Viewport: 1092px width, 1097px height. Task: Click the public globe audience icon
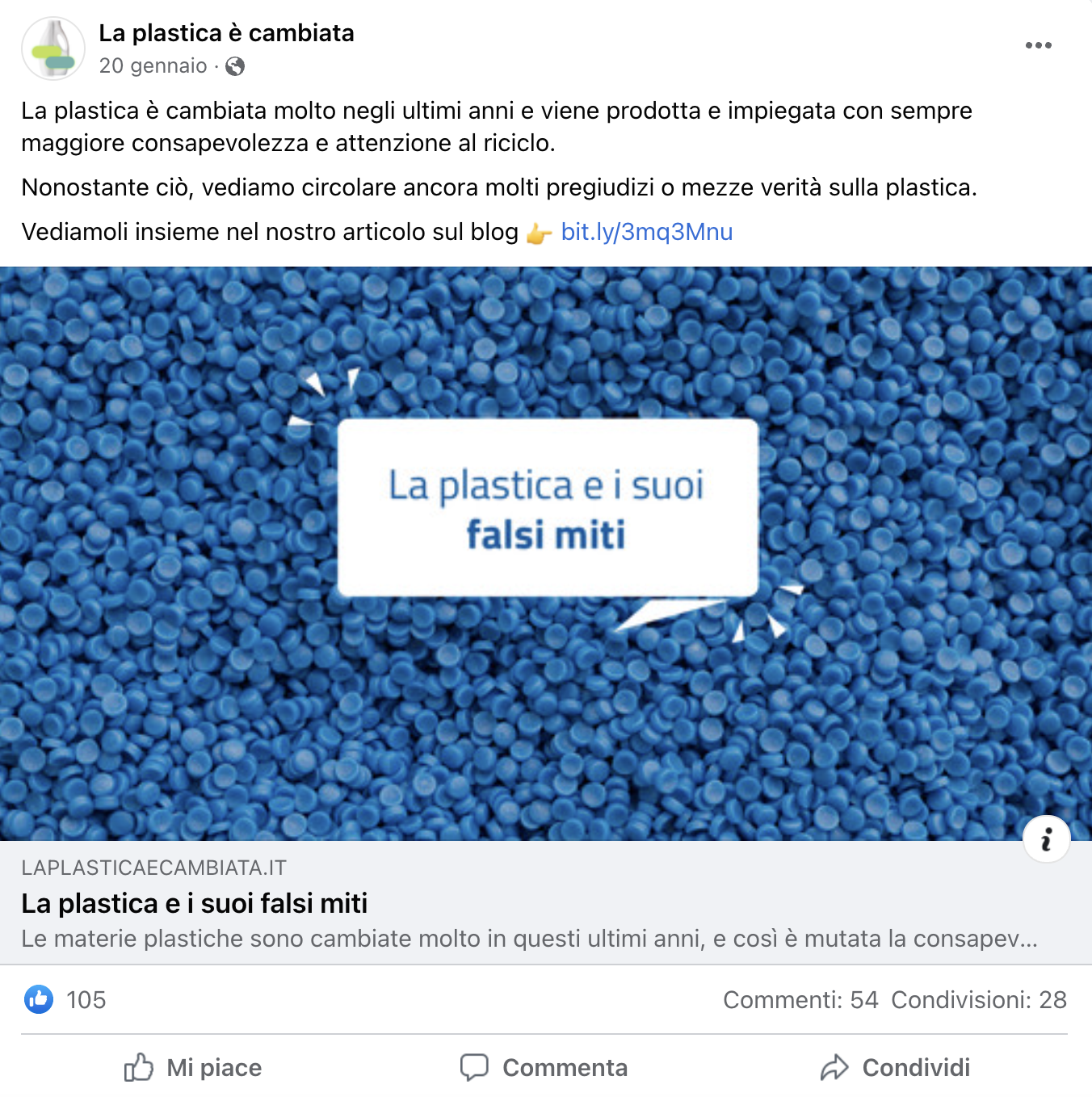(235, 66)
